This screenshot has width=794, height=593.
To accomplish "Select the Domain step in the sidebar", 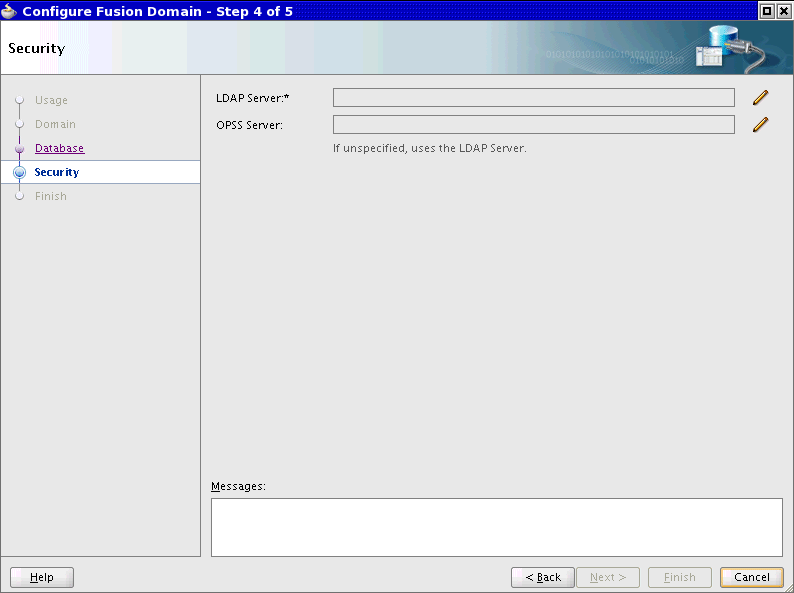I will (x=55, y=124).
